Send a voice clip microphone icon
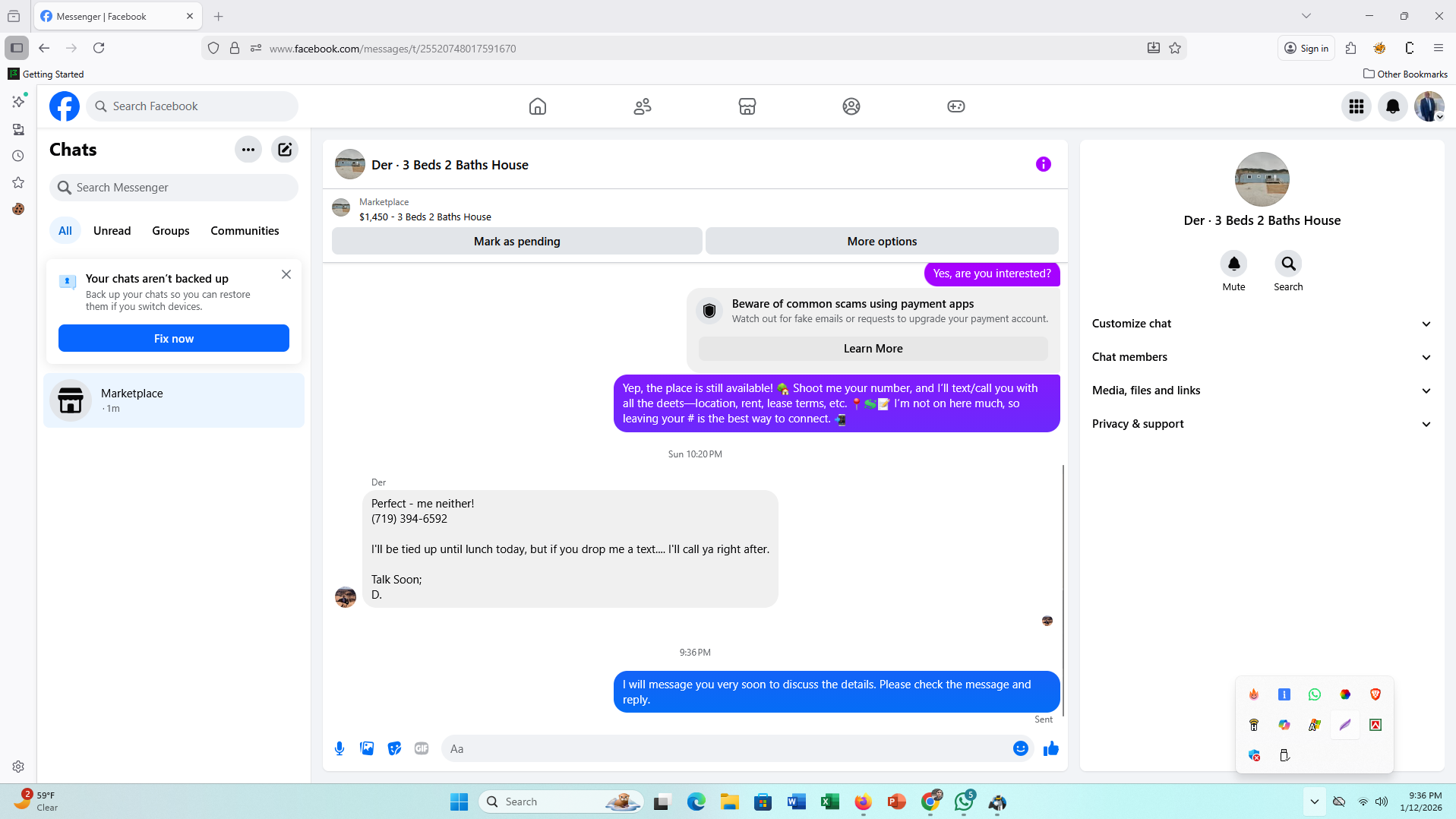This screenshot has height=819, width=1456. pos(340,748)
